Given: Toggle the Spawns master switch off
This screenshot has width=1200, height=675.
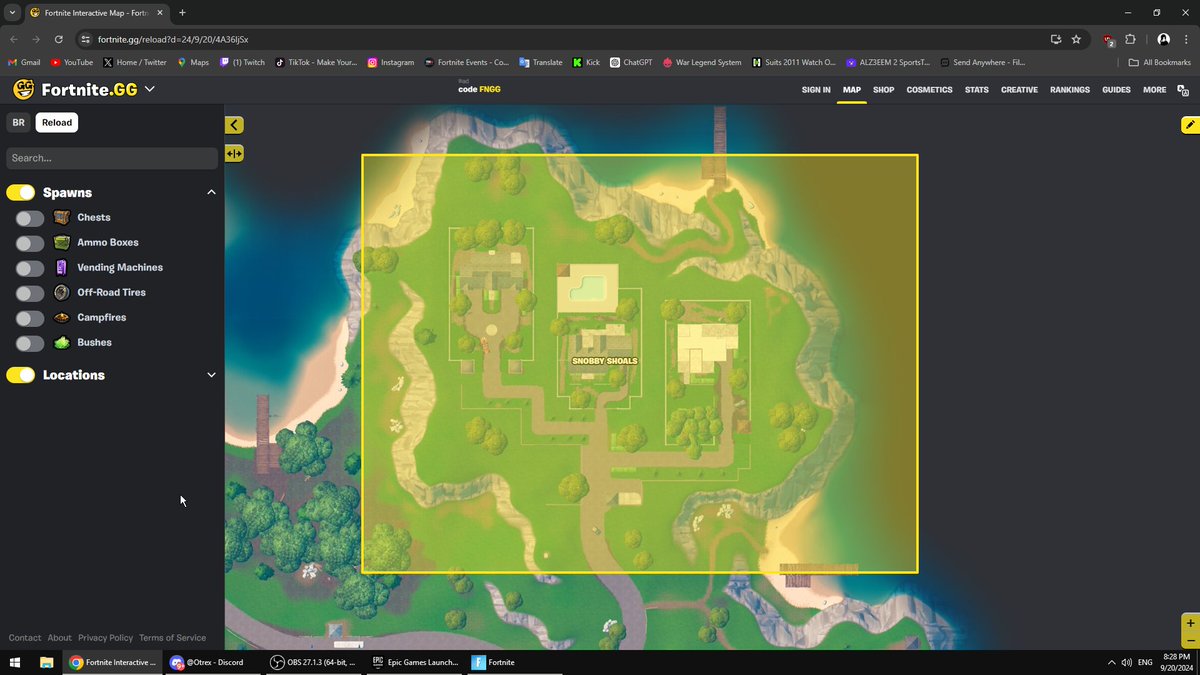Looking at the screenshot, I should tap(21, 192).
